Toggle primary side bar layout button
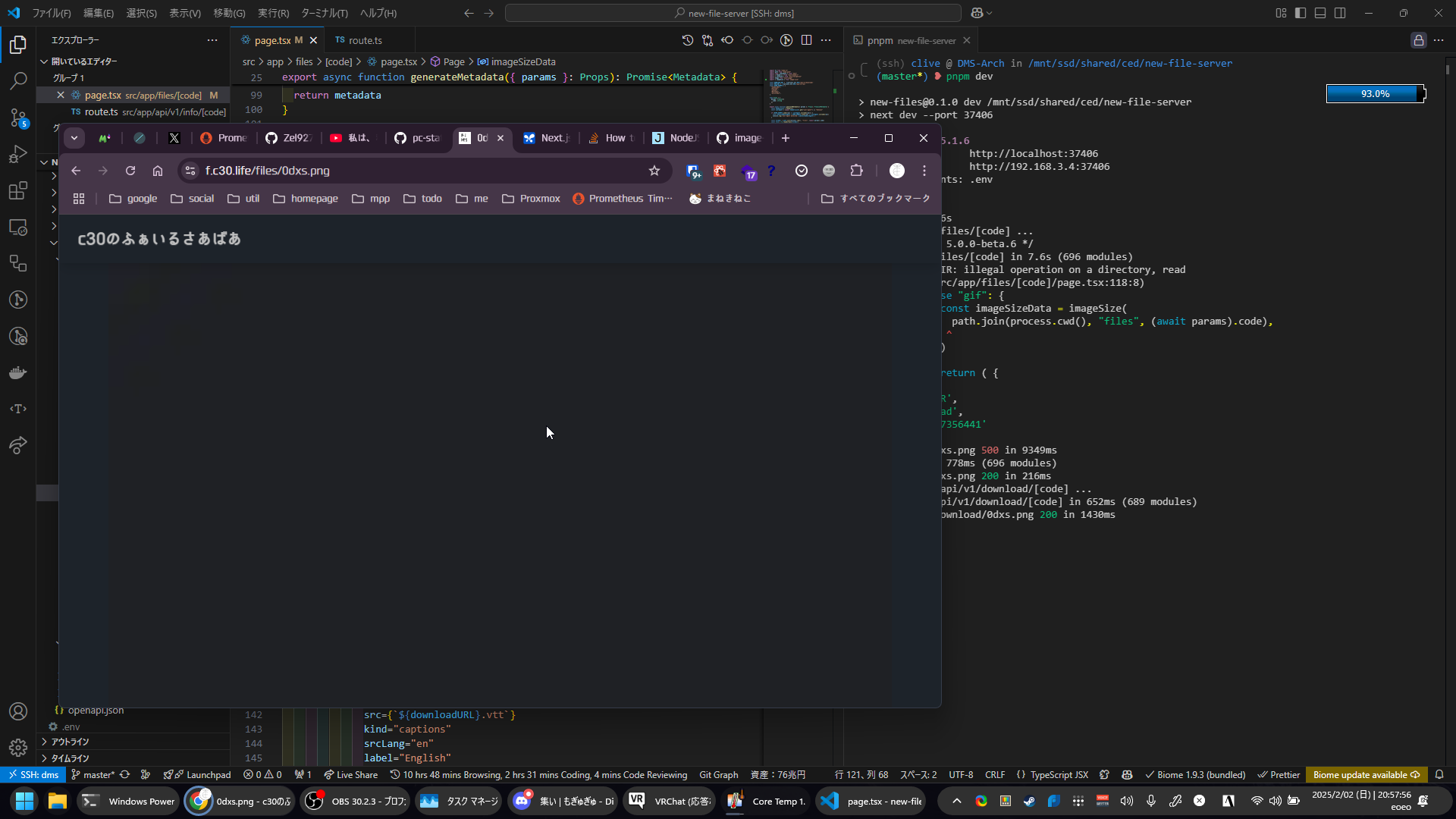Viewport: 1456px width, 819px height. (x=1301, y=13)
